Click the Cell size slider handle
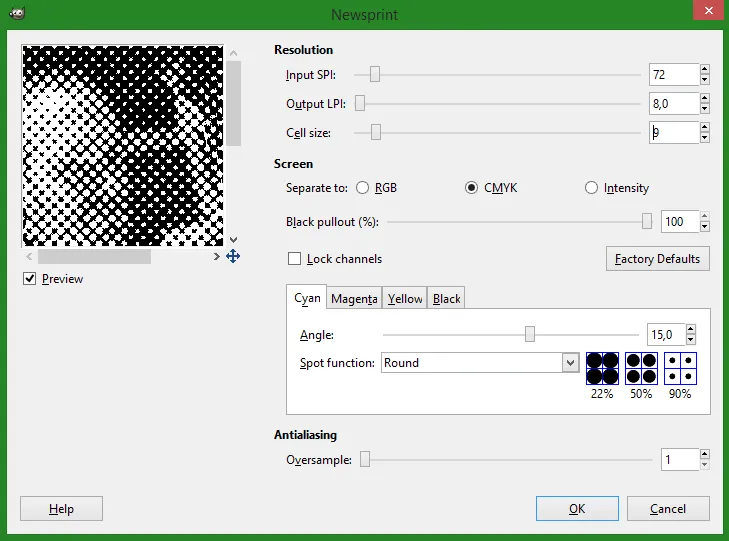 [x=376, y=132]
